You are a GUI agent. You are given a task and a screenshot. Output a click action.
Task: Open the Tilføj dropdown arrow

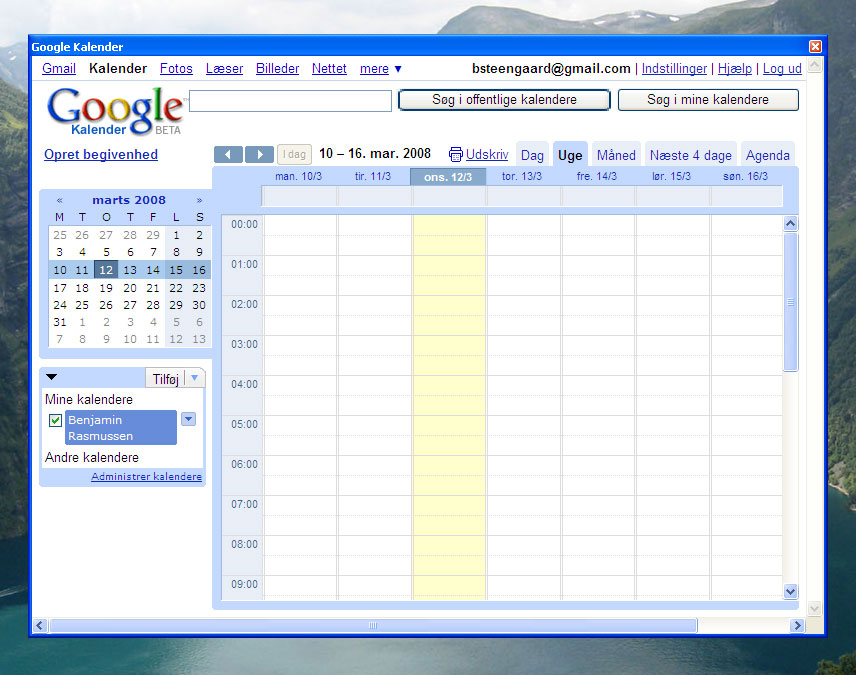click(x=195, y=378)
